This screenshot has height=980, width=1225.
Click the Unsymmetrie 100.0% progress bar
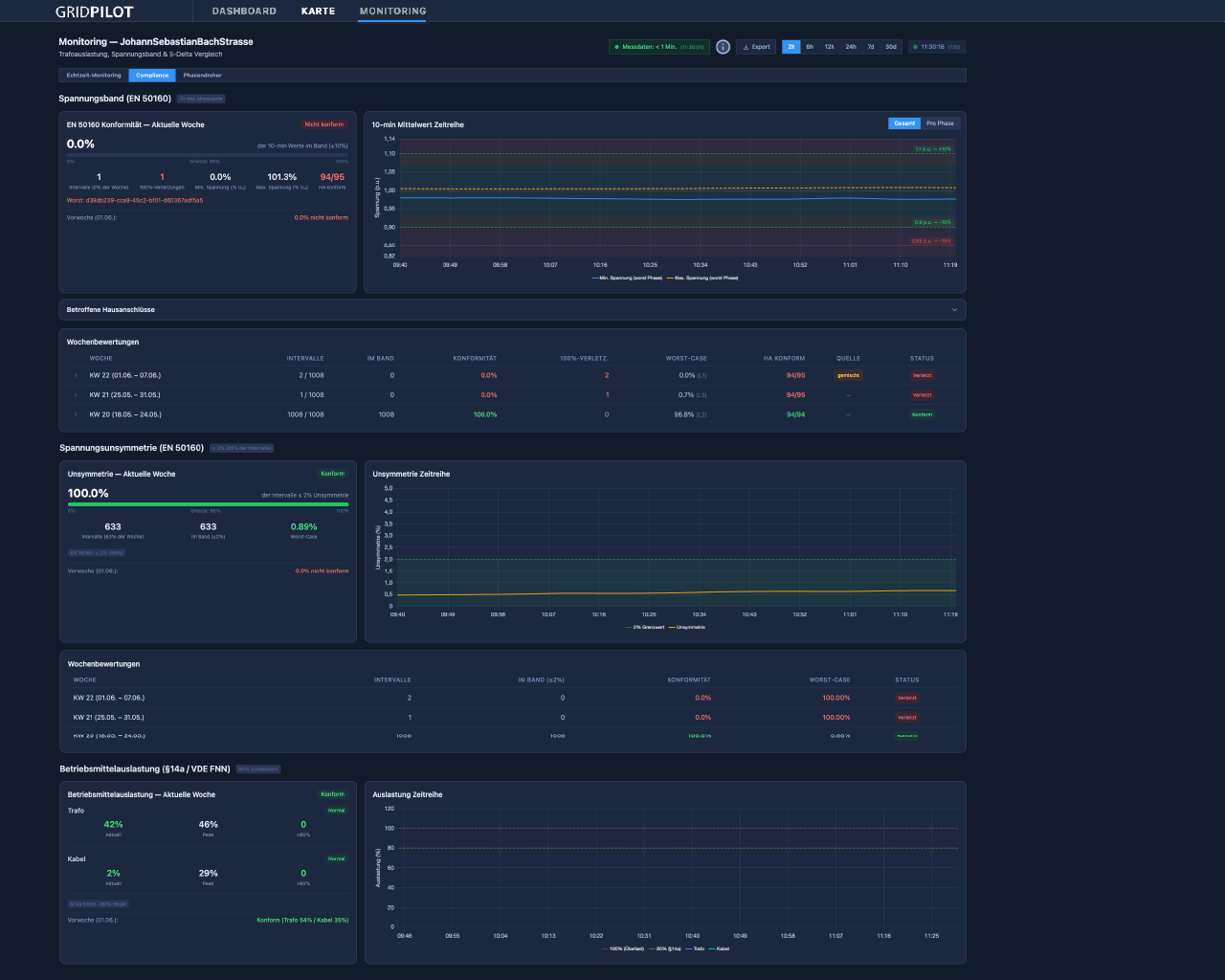point(208,504)
